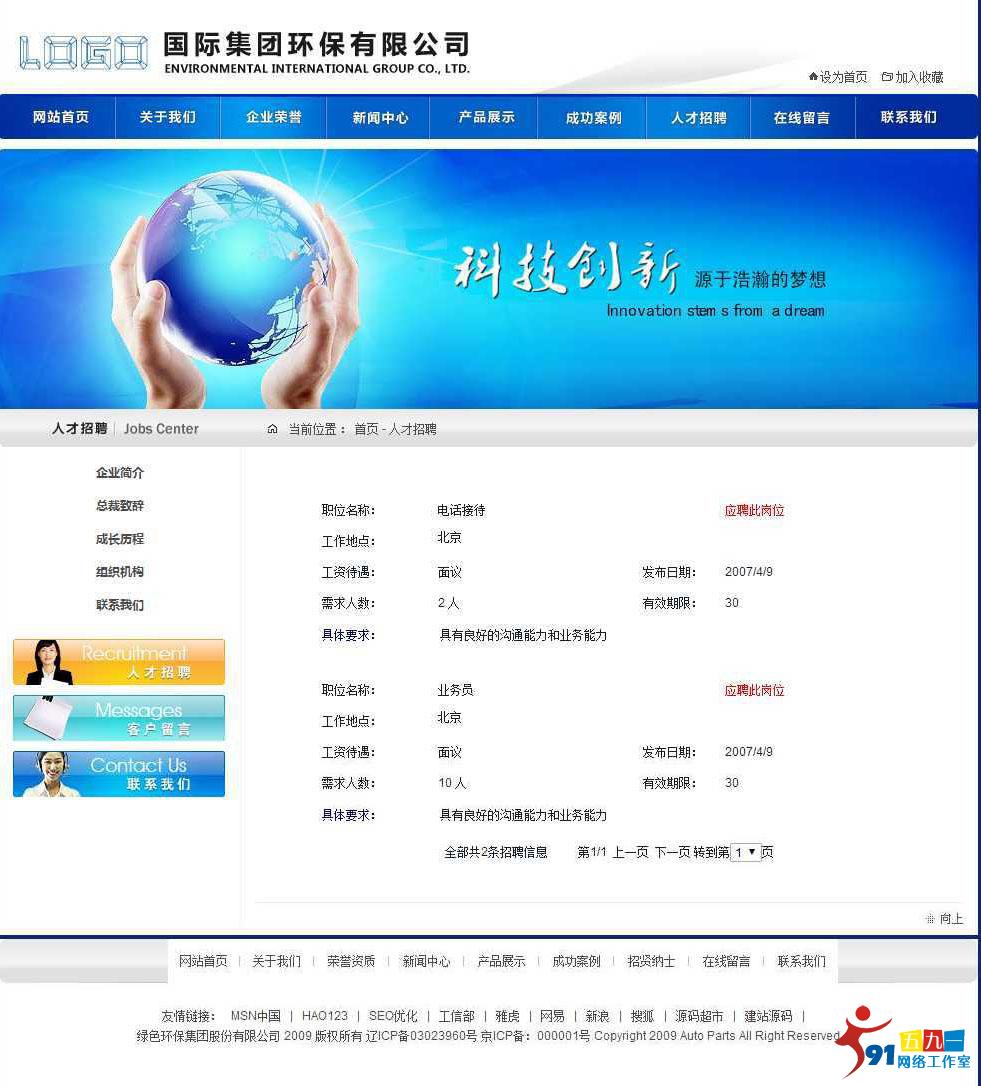Viewport: 981px width, 1086px height.
Task: Apply for the 电话接待 position via 应聘此岗位
Action: pyautogui.click(x=753, y=510)
